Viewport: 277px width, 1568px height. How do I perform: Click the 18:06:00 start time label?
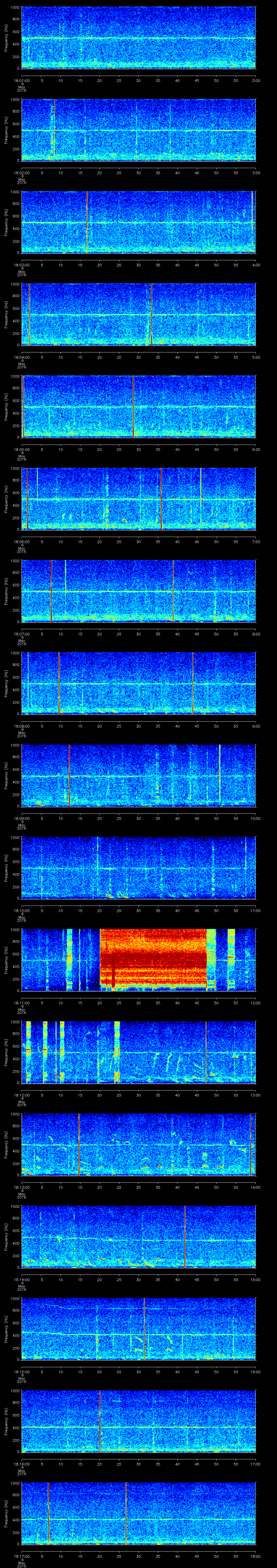(x=21, y=542)
